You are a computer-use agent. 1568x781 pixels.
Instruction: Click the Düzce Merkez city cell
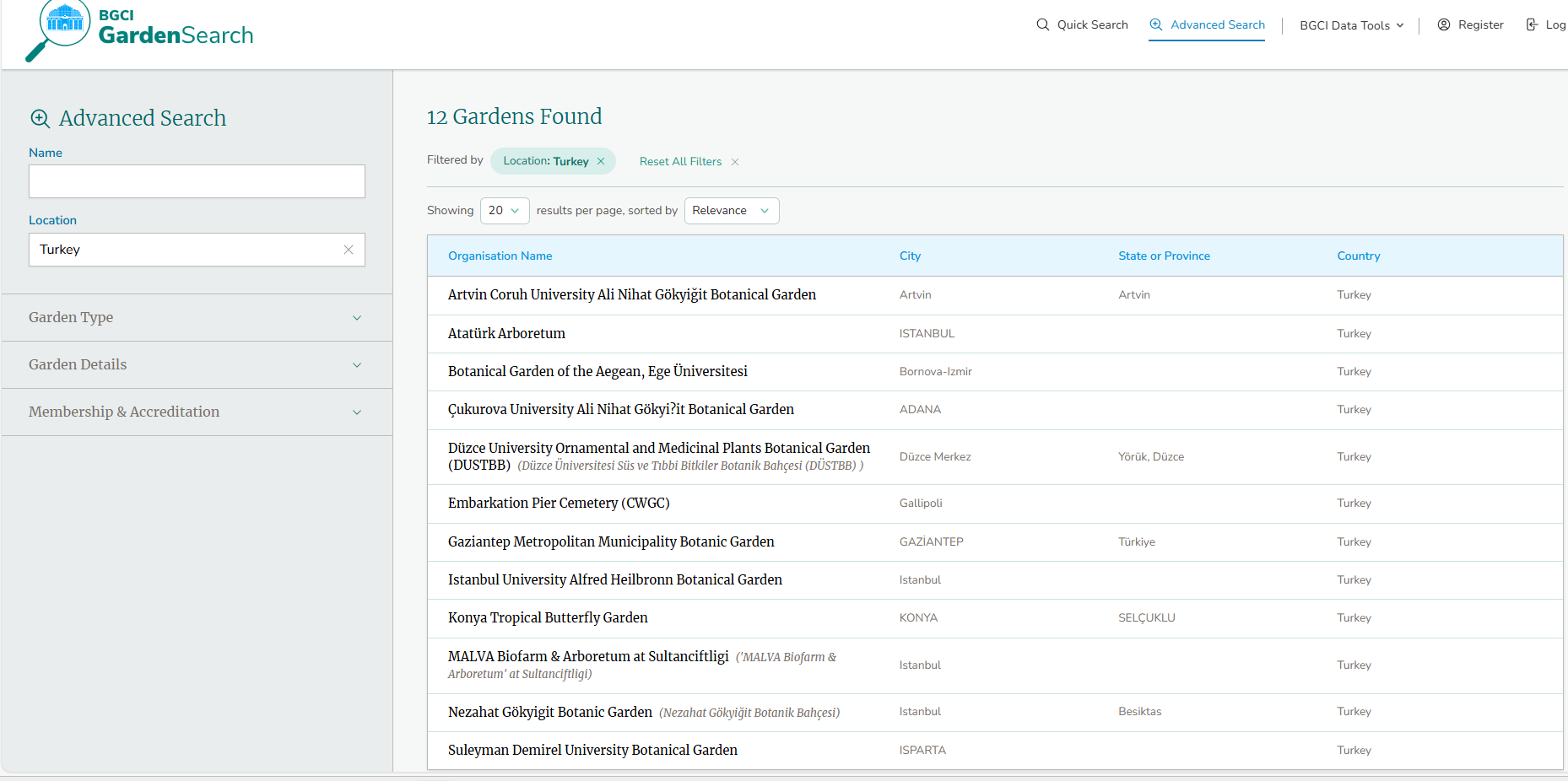pos(935,456)
